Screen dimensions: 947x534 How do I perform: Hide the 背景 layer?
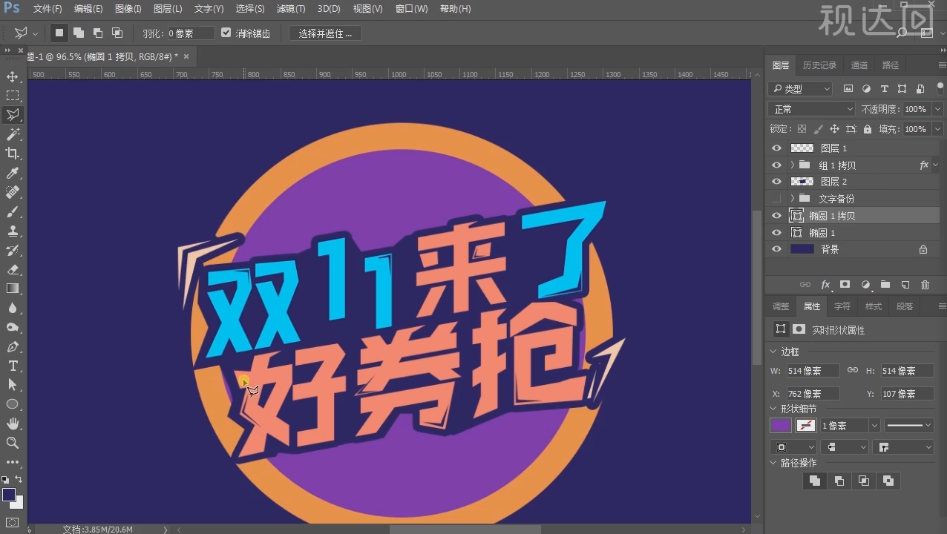776,249
